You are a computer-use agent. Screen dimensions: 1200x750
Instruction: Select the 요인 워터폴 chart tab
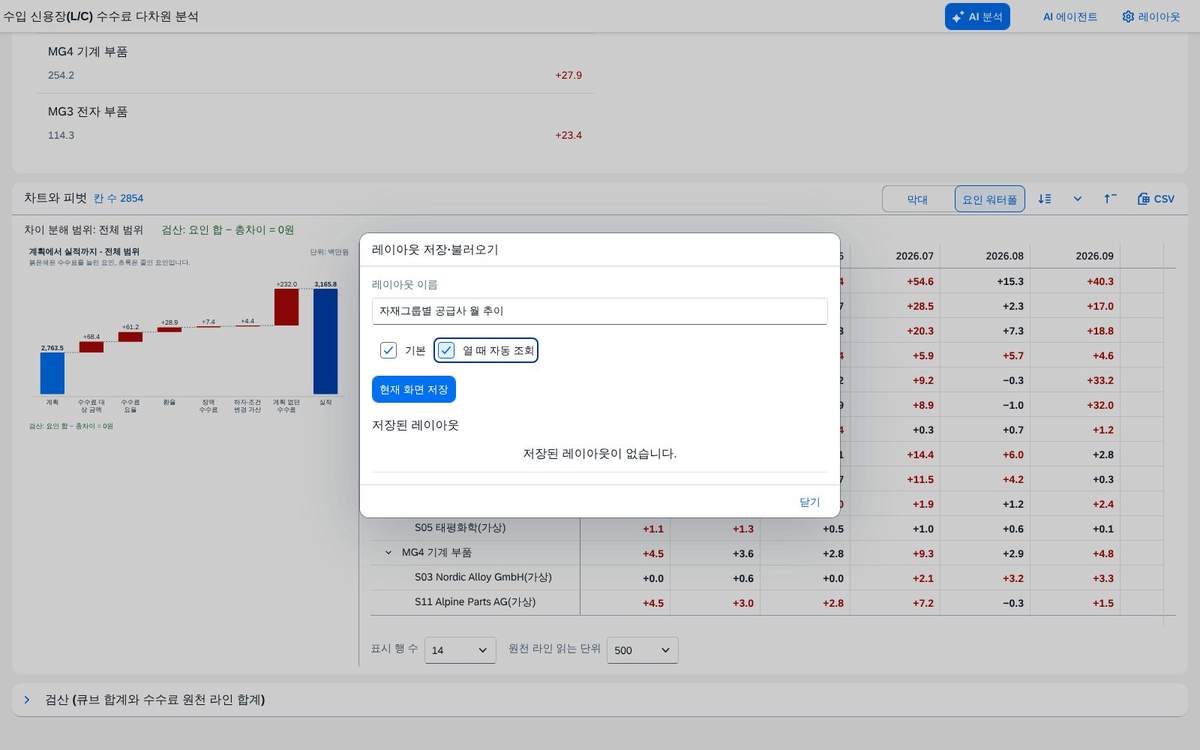989,199
